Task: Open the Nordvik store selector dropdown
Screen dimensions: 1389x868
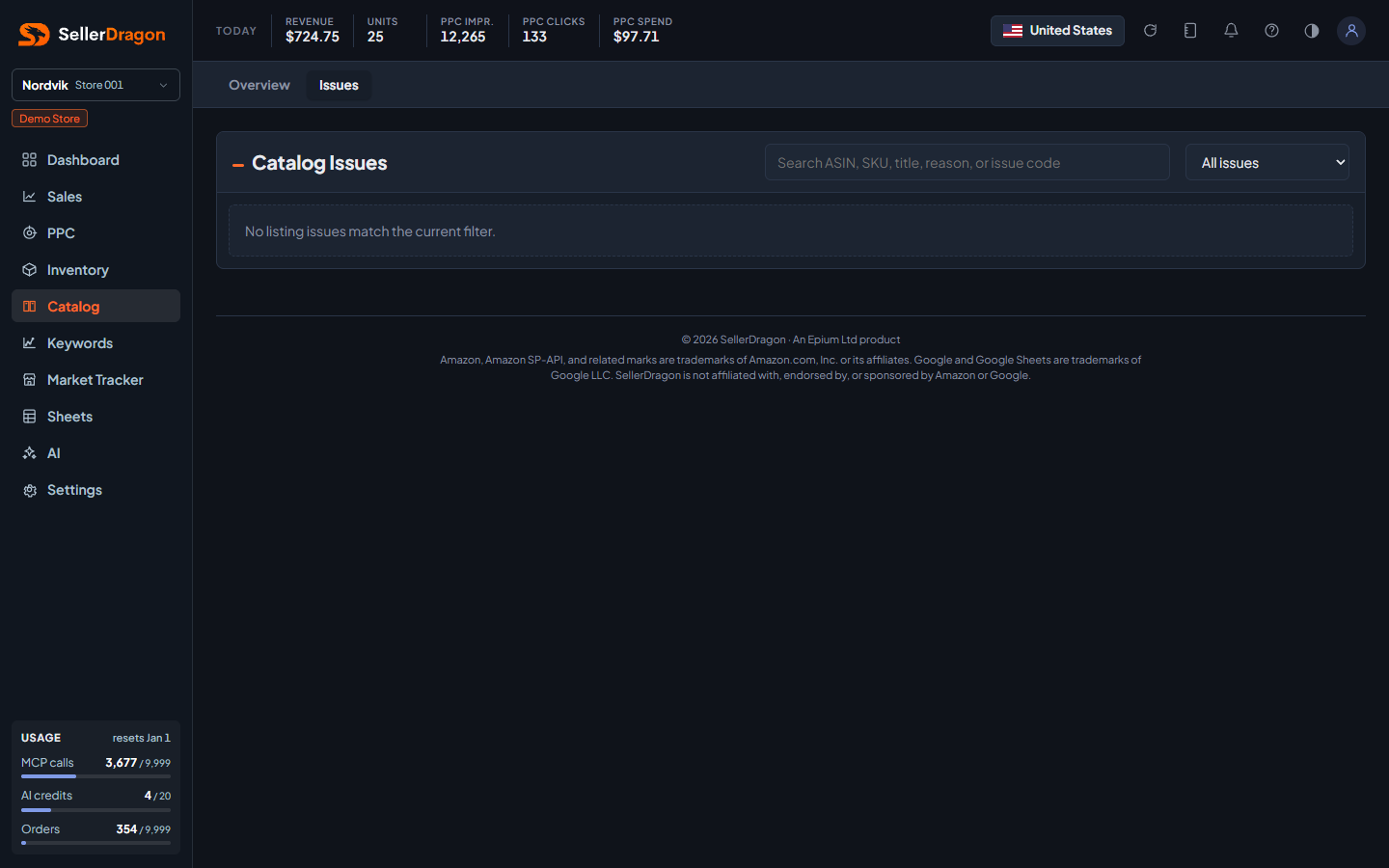Action: (95, 85)
